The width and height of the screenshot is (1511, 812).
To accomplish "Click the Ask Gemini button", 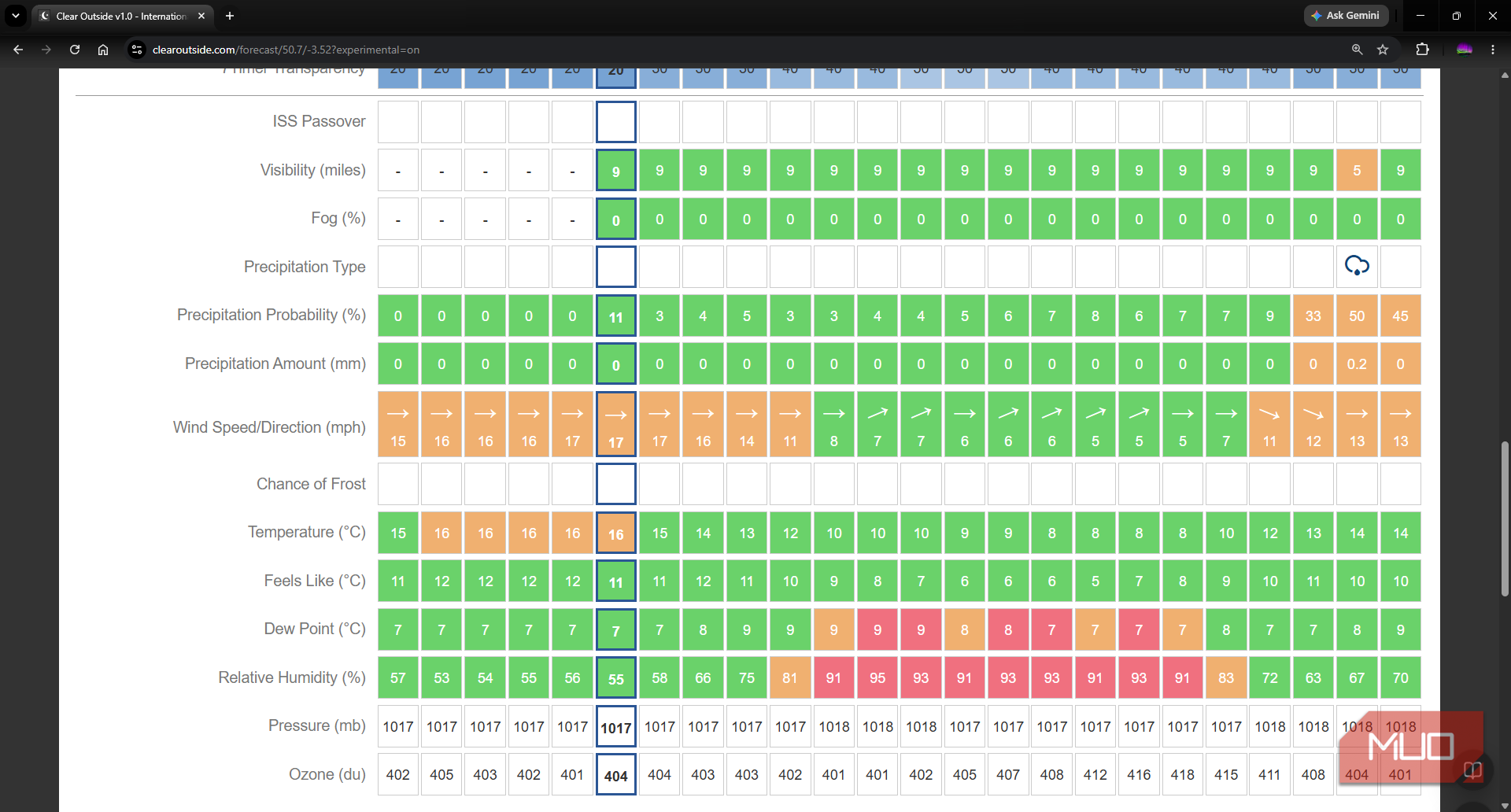I will pyautogui.click(x=1346, y=16).
